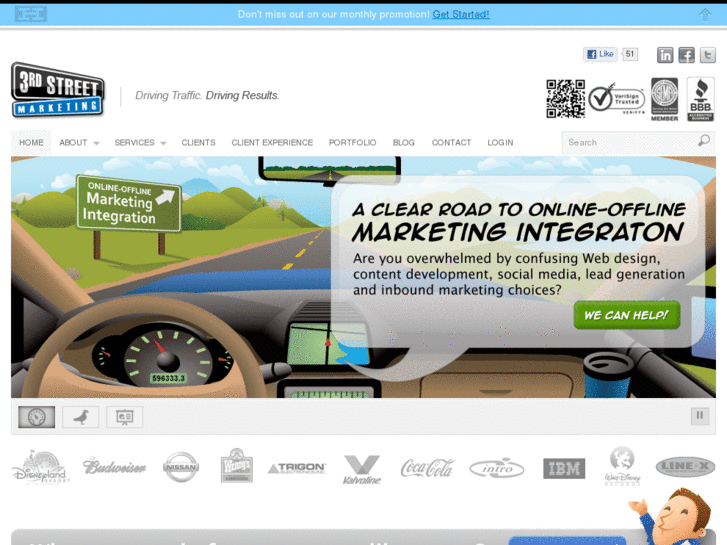The width and height of the screenshot is (727, 545).
Task: Open the SEMA member badge
Action: (x=664, y=99)
